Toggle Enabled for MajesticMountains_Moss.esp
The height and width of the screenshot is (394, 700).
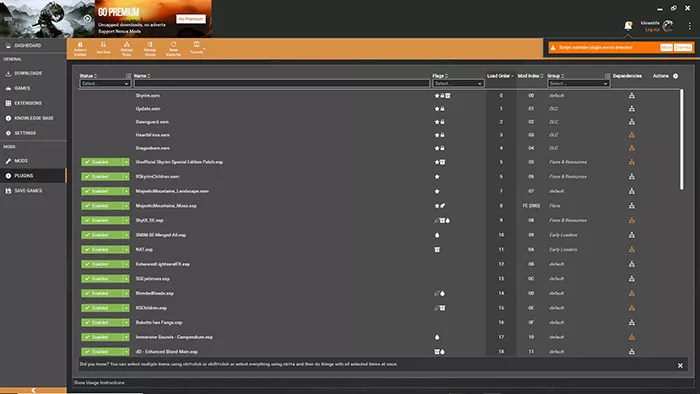point(102,206)
